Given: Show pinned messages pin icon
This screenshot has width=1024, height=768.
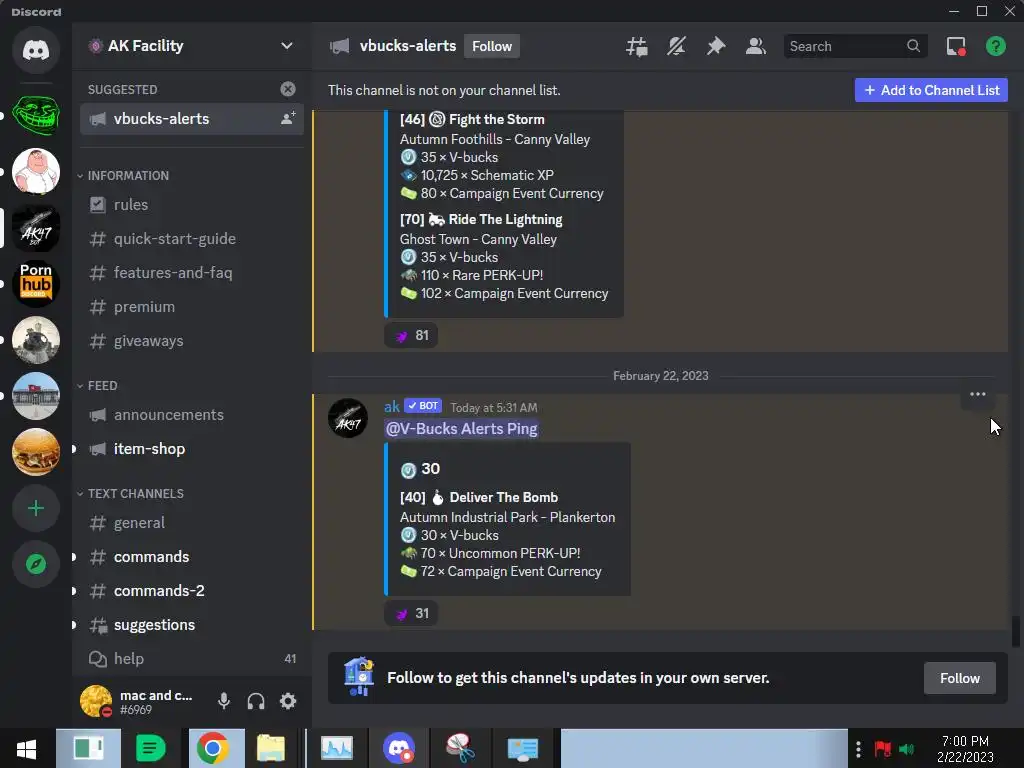Looking at the screenshot, I should (716, 46).
